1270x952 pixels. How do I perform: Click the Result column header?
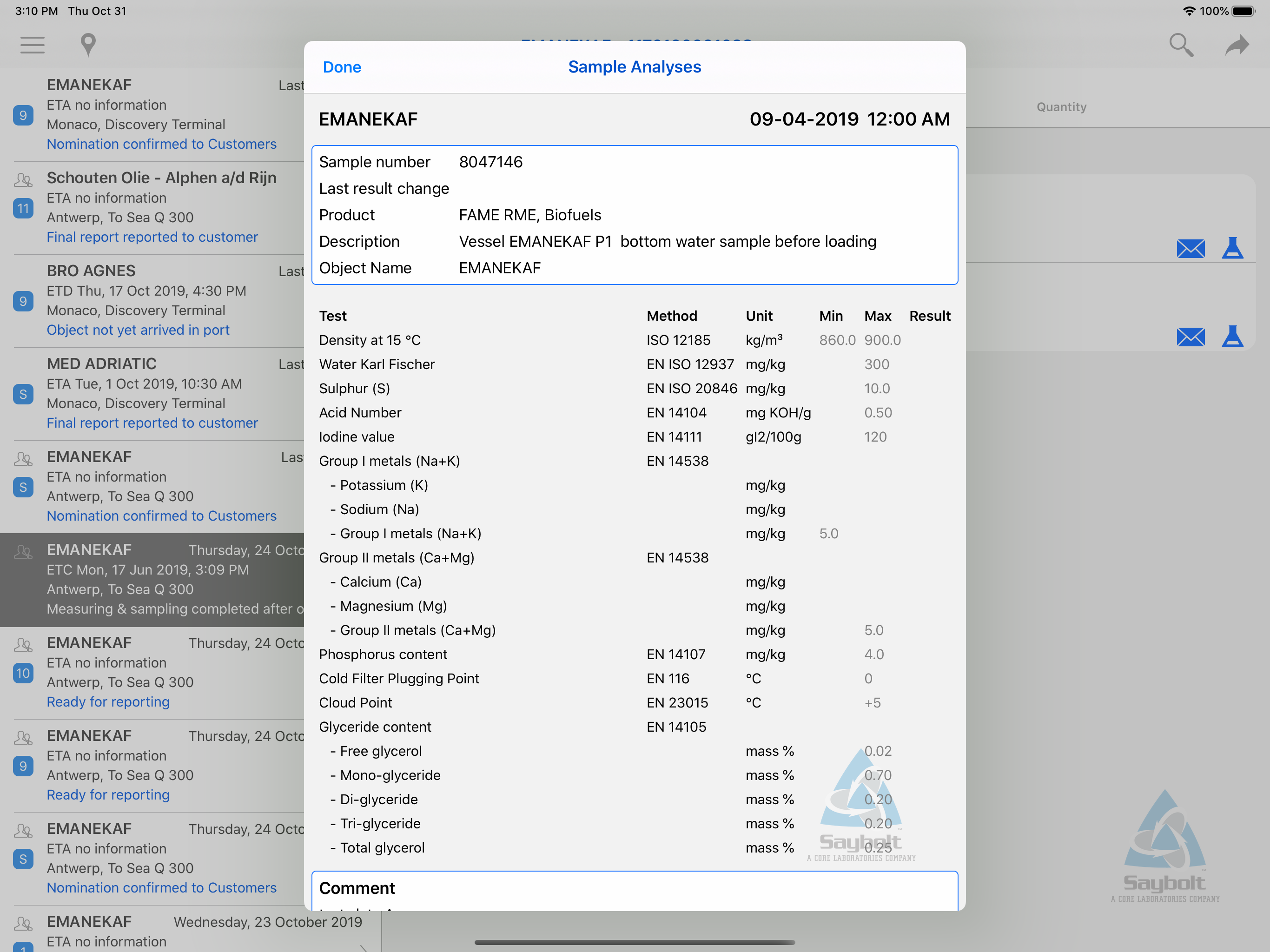930,317
